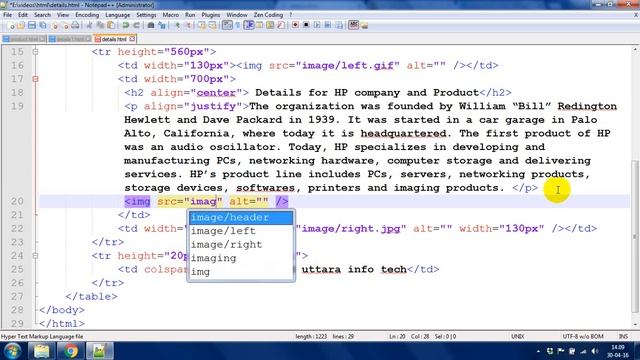
Task: Click the Zoom Out toolbar icon
Action: point(188,25)
